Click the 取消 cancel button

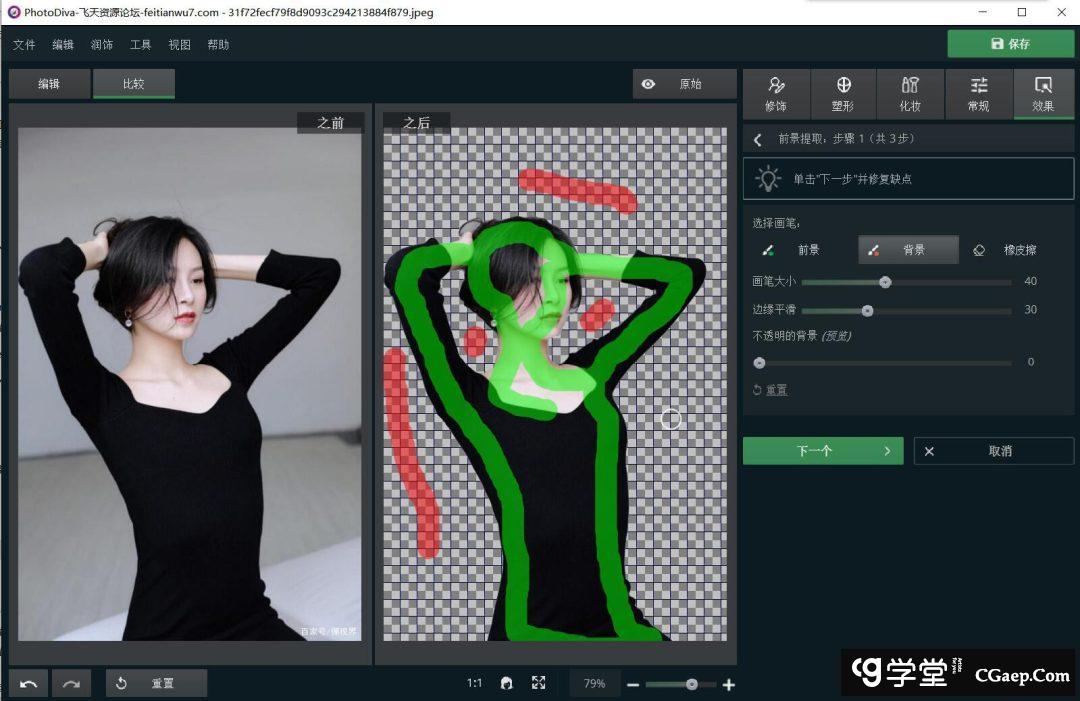(994, 451)
